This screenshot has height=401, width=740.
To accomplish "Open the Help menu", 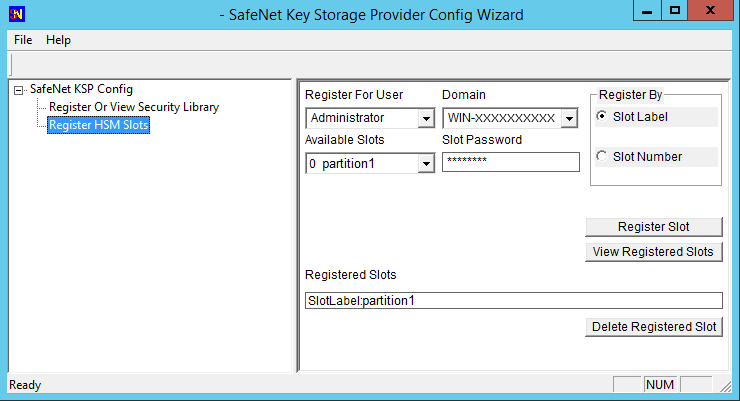I will point(58,40).
